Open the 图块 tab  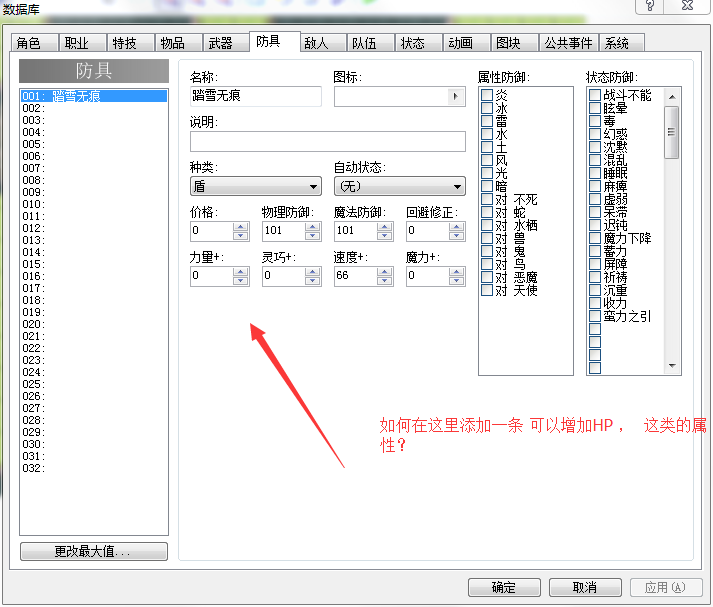pyautogui.click(x=515, y=43)
